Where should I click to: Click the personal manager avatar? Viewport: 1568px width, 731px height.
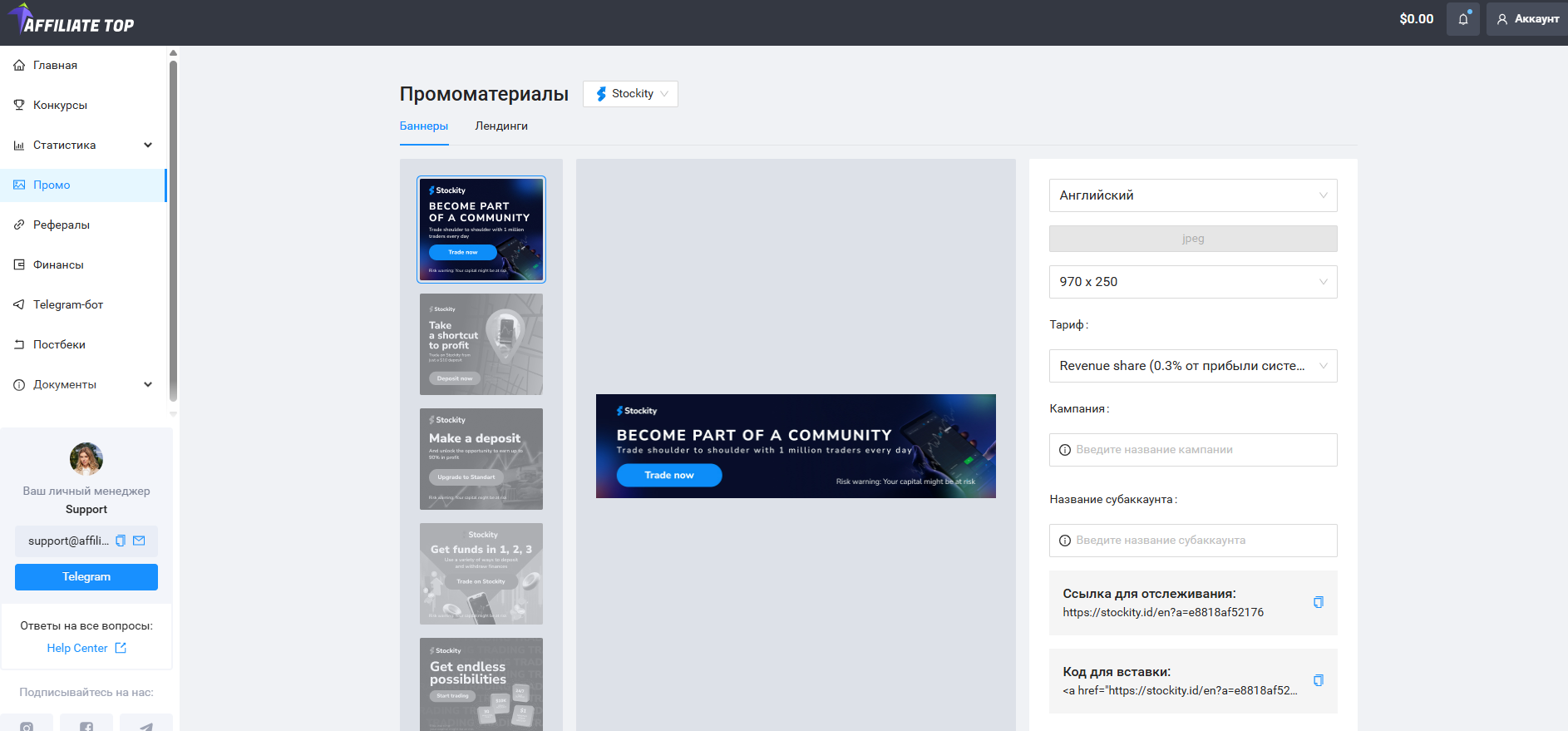point(86,459)
